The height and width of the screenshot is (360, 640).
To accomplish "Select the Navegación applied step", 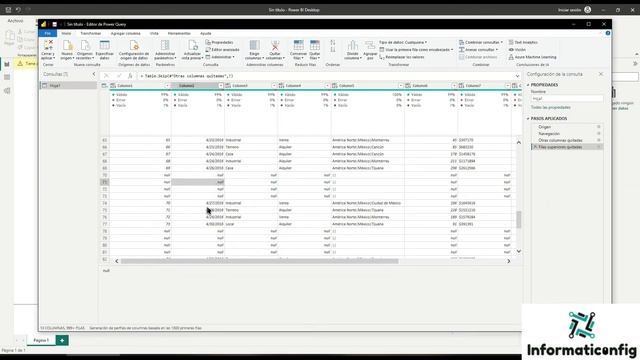I will pos(567,133).
